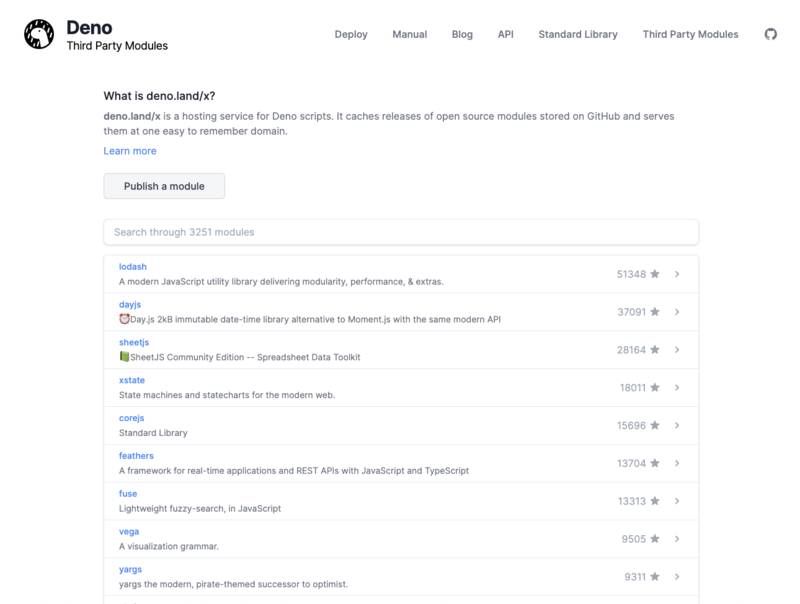Image resolution: width=800 pixels, height=604 pixels.
Task: Click the 13313 star count for fuse
Action: click(632, 501)
